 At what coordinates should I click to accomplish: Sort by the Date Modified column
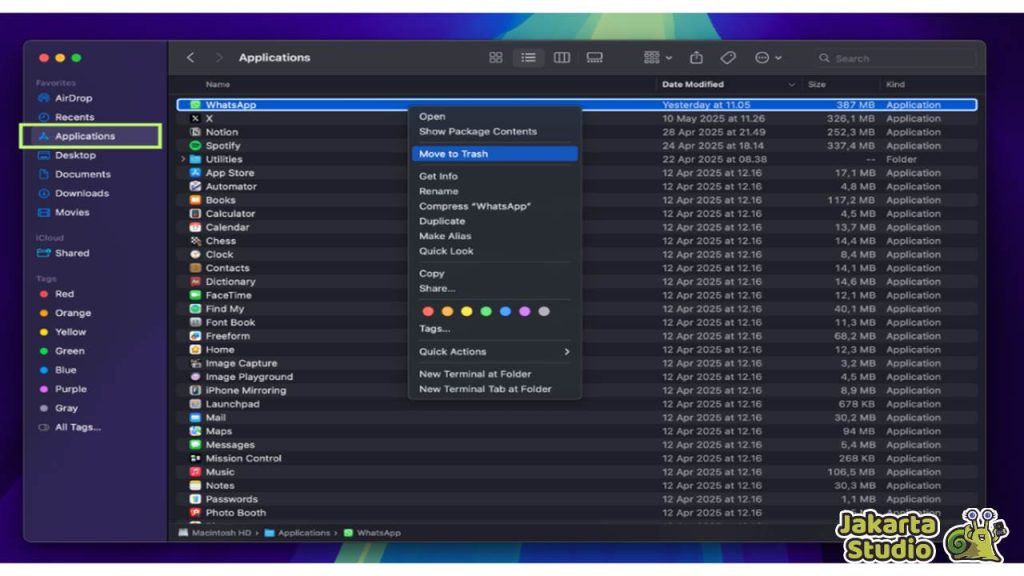728,84
